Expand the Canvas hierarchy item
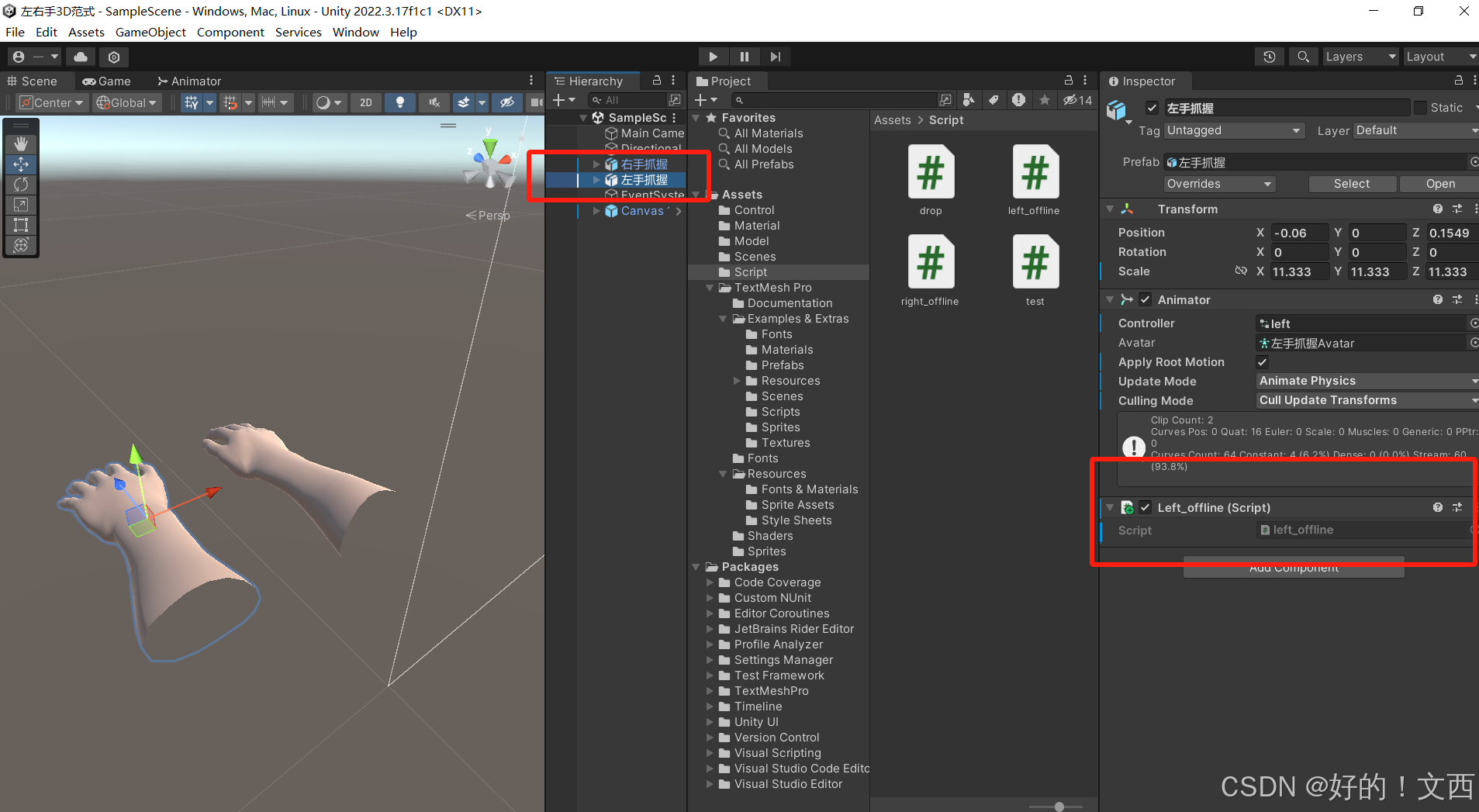The height and width of the screenshot is (812, 1479). 596,211
